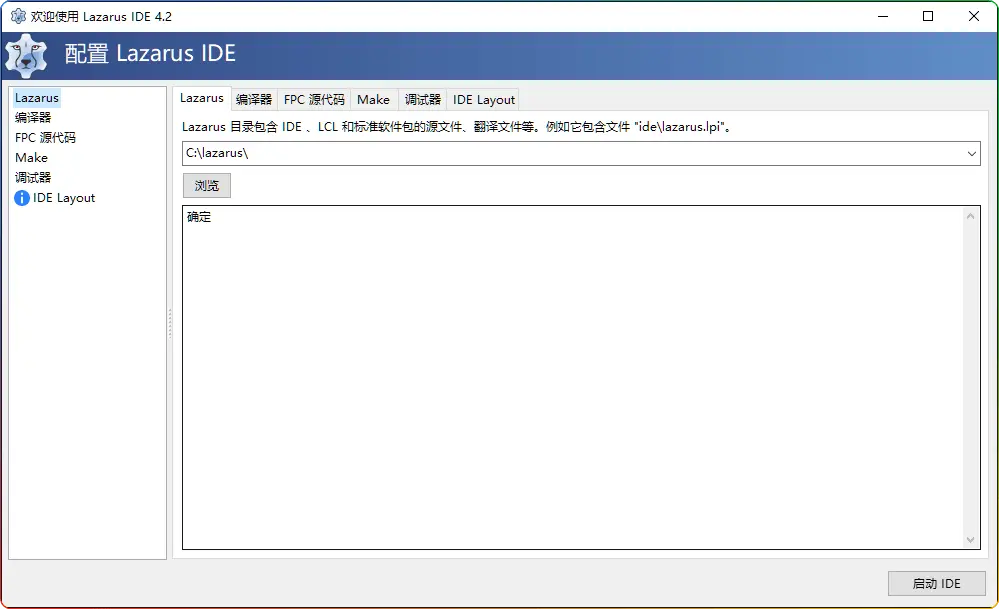Expand the Lazarus directory dropdown arrow
Viewport: 999px width, 609px height.
click(x=972, y=154)
